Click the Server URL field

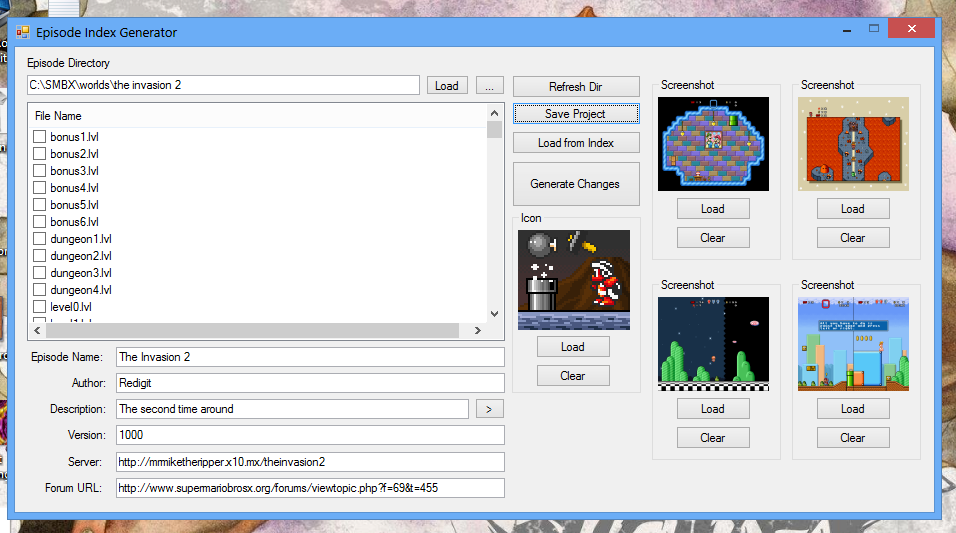coord(310,462)
